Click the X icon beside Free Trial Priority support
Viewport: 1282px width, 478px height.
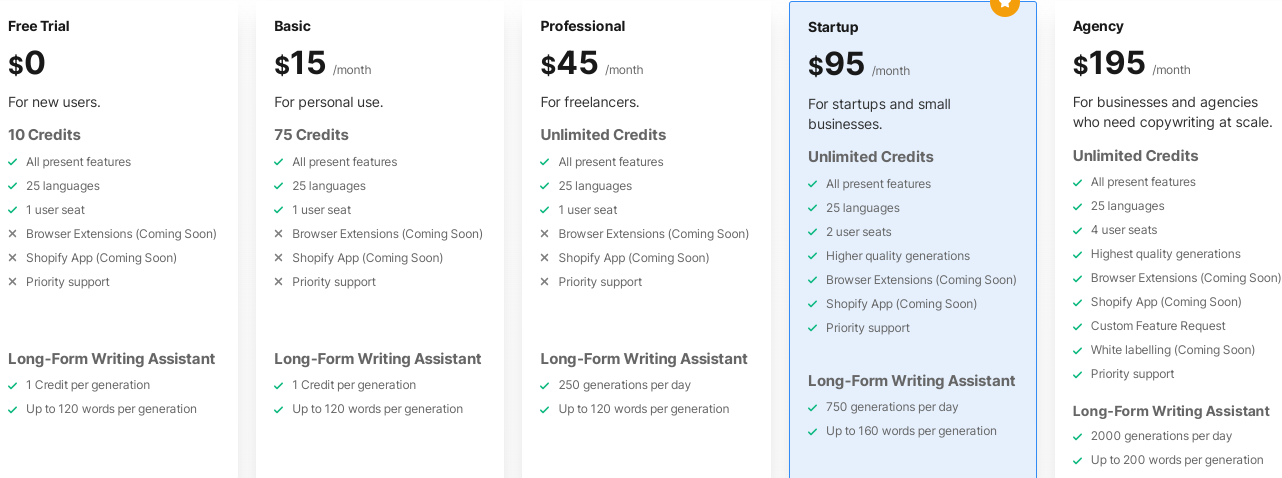click(13, 282)
